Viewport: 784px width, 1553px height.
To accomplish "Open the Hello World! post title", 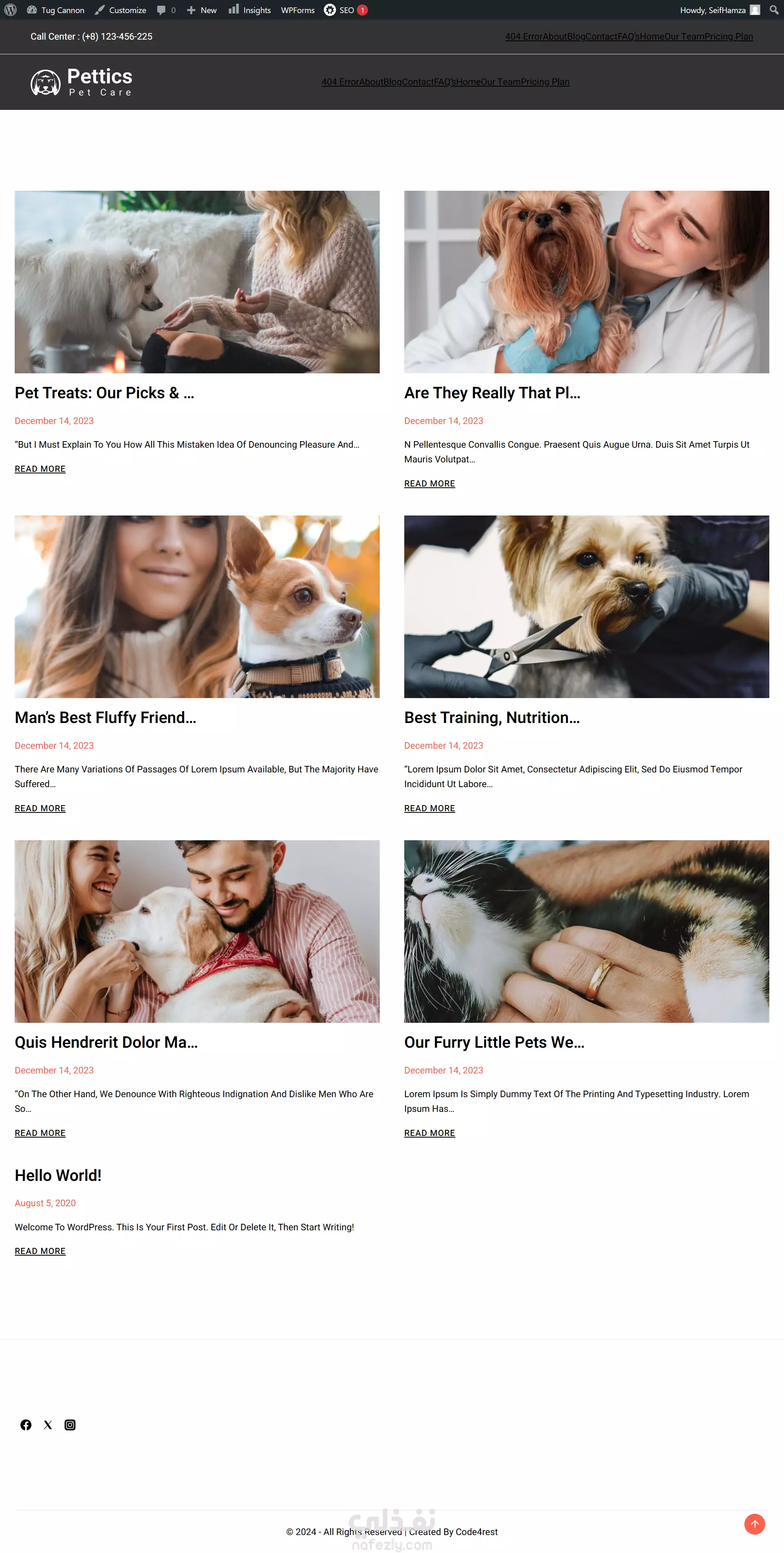I will pos(58,1175).
